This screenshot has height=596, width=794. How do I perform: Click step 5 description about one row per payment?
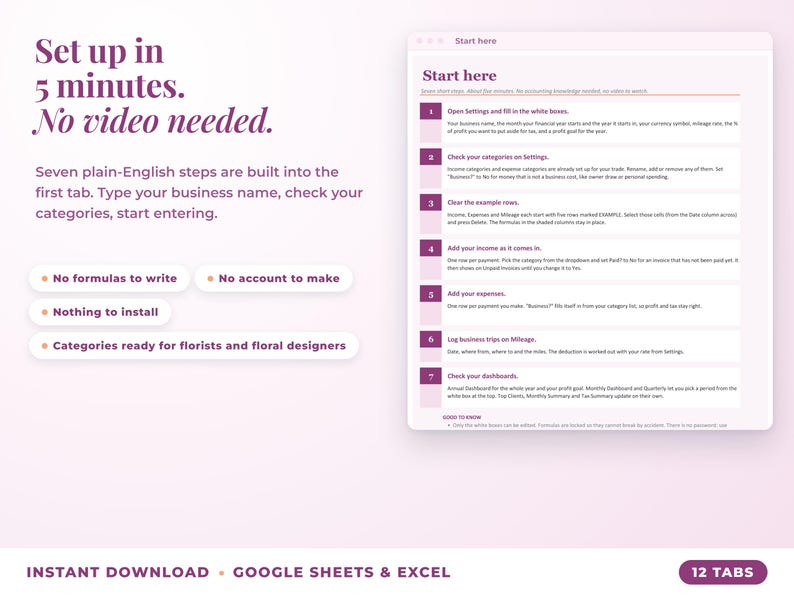[574, 306]
